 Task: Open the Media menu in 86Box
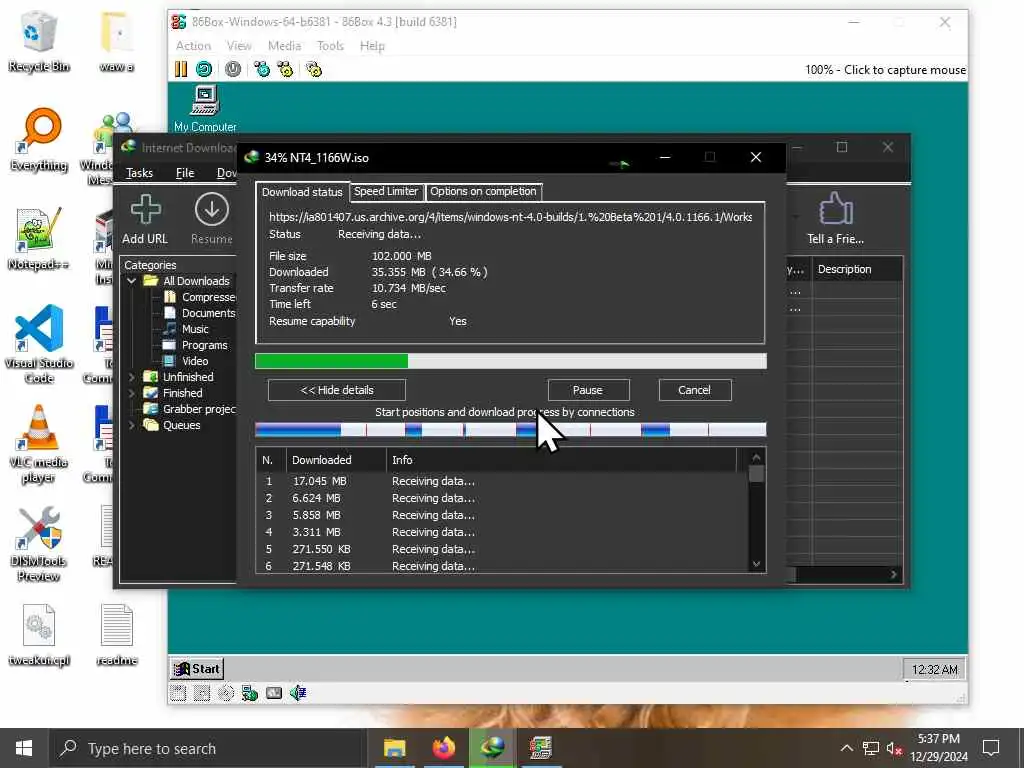(284, 46)
